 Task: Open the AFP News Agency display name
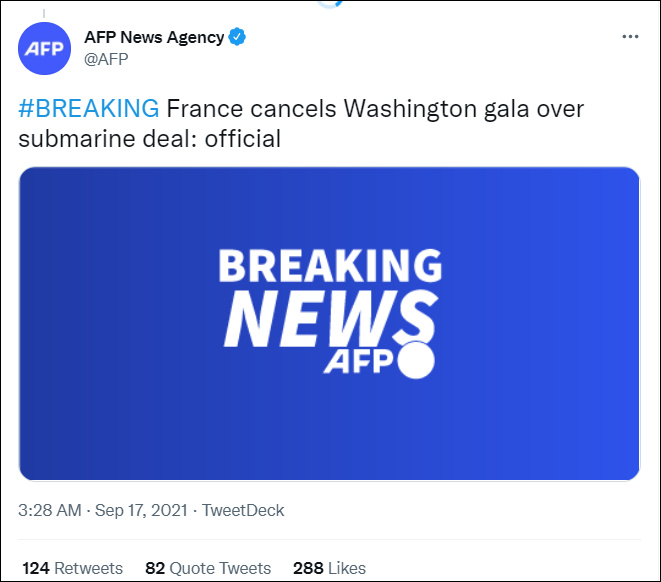tap(154, 37)
